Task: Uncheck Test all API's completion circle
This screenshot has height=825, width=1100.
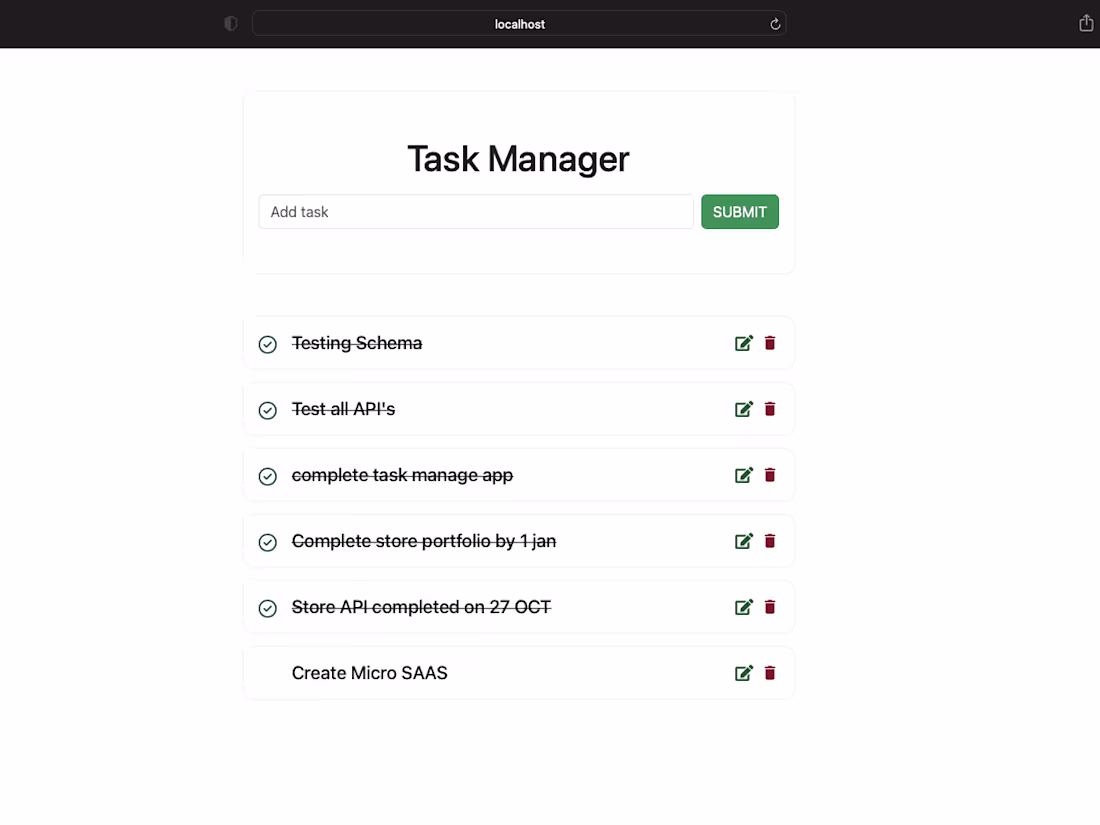Action: (267, 410)
